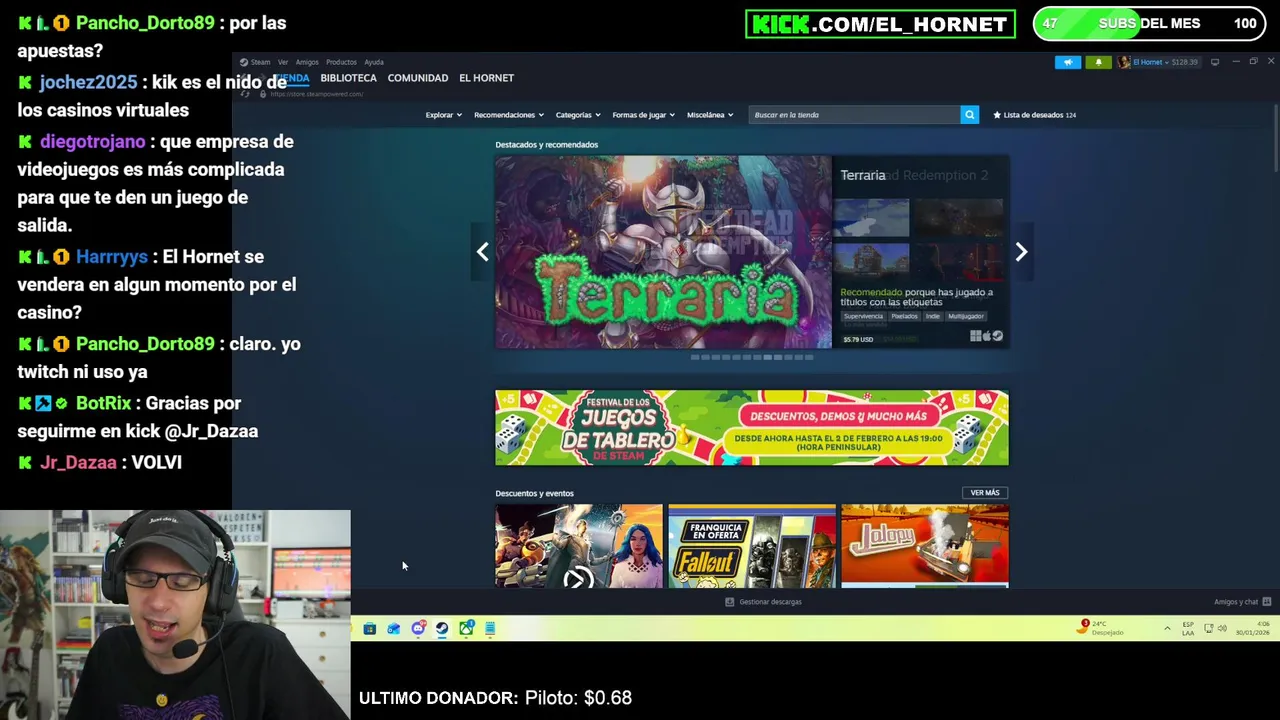Open Xbox app icon in taskbar

tap(466, 628)
